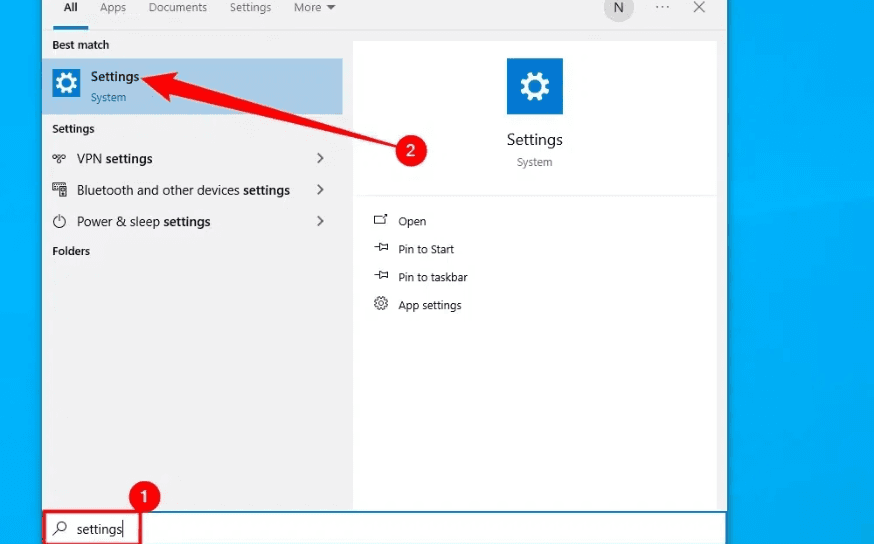The height and width of the screenshot is (544, 875).
Task: Expand Power & sleep settings chevron
Action: coord(321,222)
